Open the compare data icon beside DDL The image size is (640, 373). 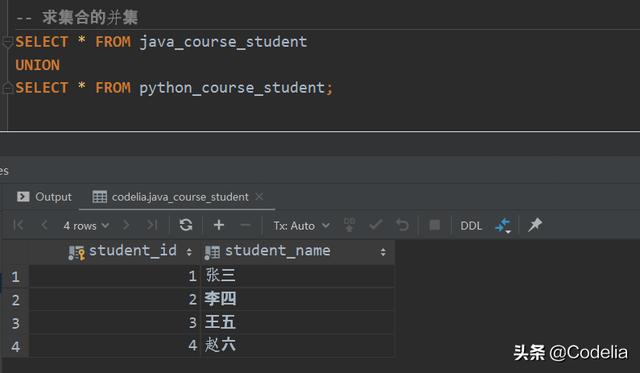pyautogui.click(x=503, y=225)
